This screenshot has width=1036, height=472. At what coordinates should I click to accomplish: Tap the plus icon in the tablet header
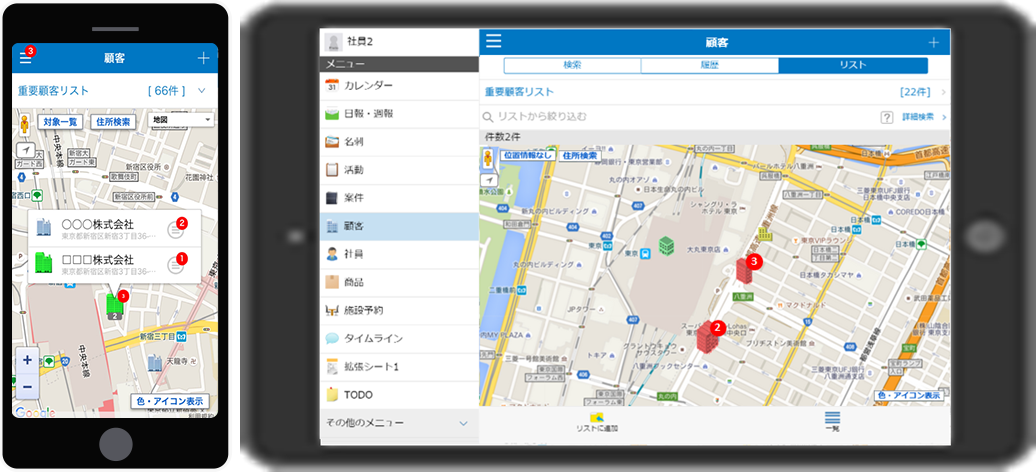[x=934, y=42]
